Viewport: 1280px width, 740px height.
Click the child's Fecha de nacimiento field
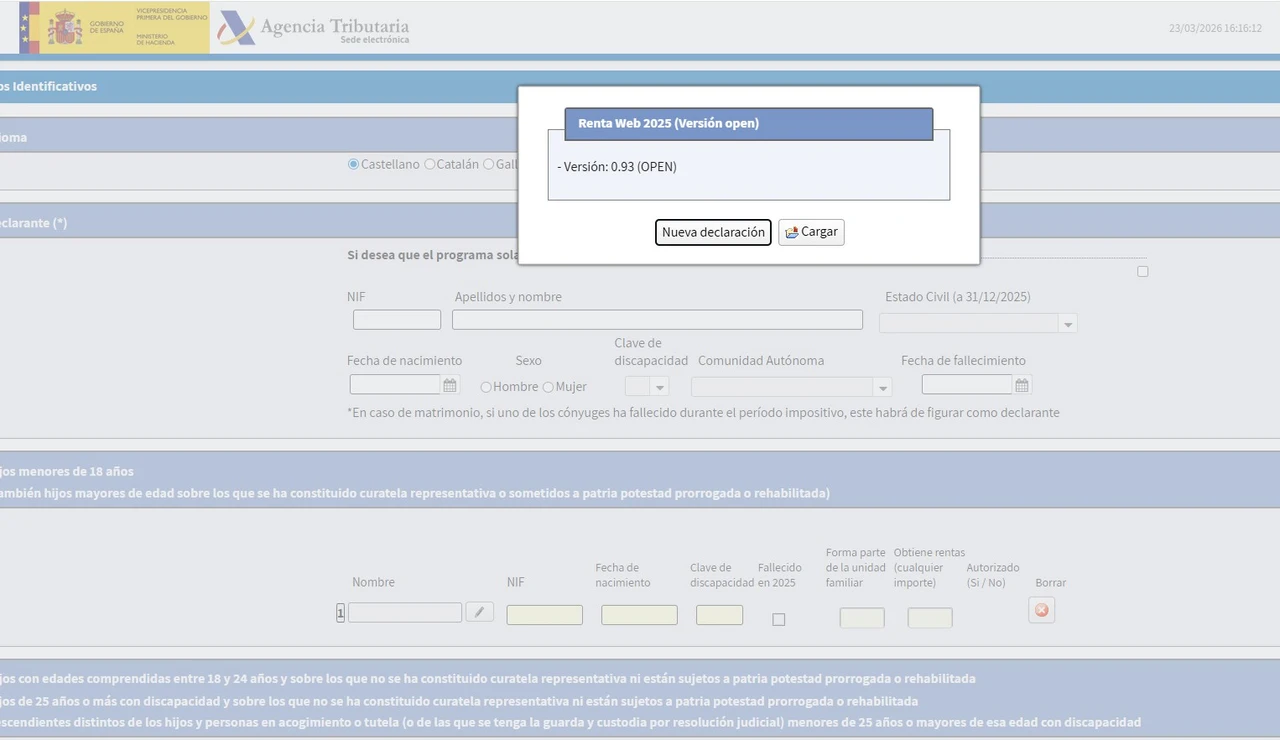point(639,615)
